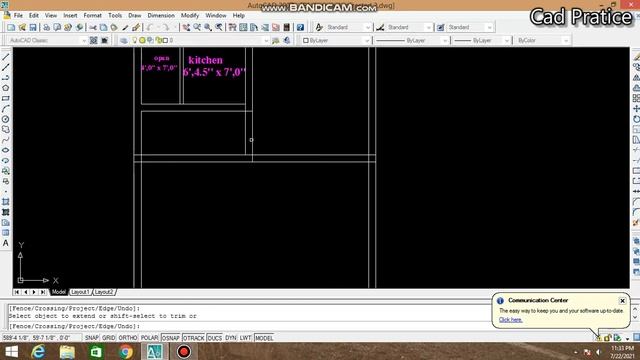
Task: Click the Workspace Settings icon
Action: pos(93,40)
